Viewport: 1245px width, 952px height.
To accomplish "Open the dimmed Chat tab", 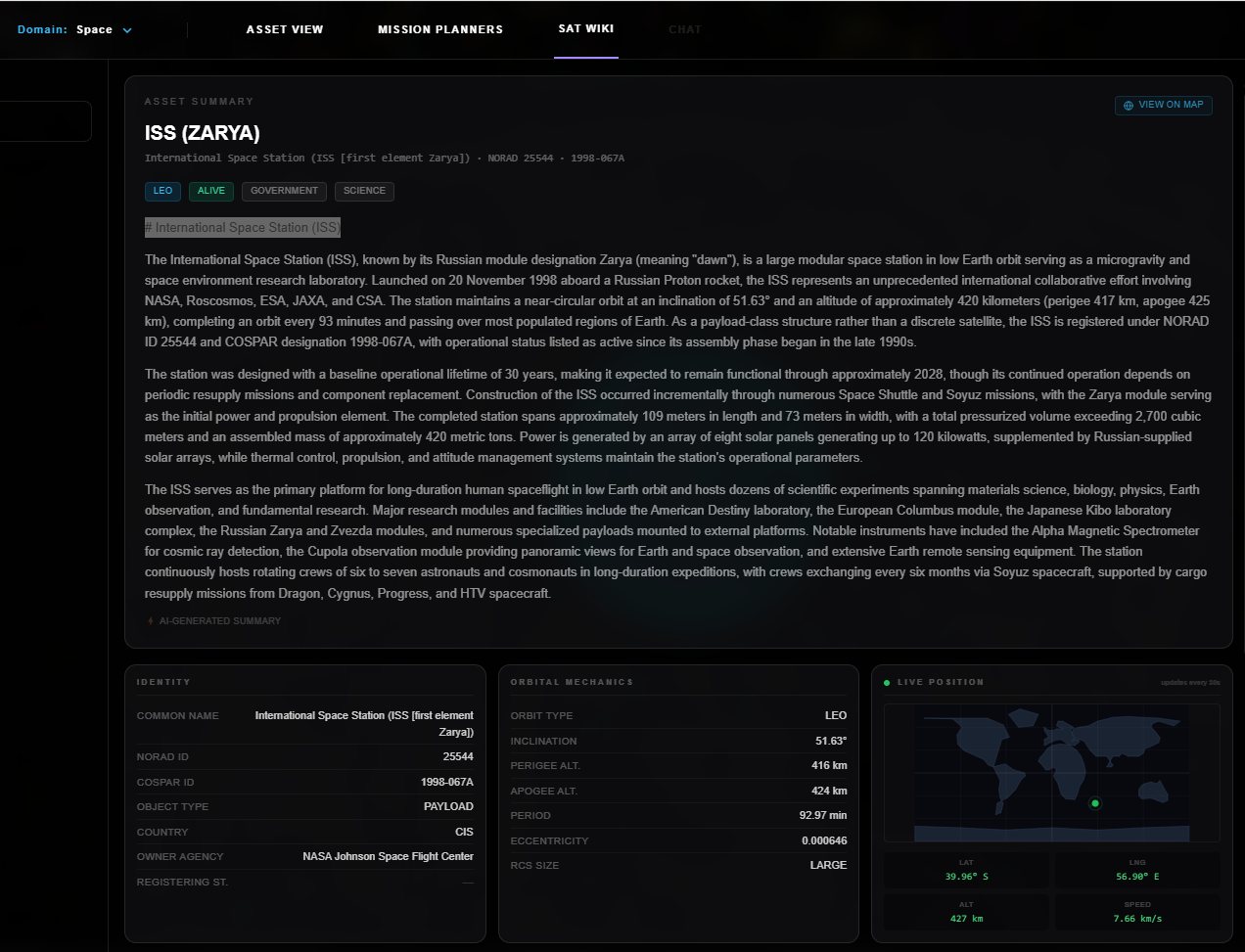I will click(x=685, y=29).
